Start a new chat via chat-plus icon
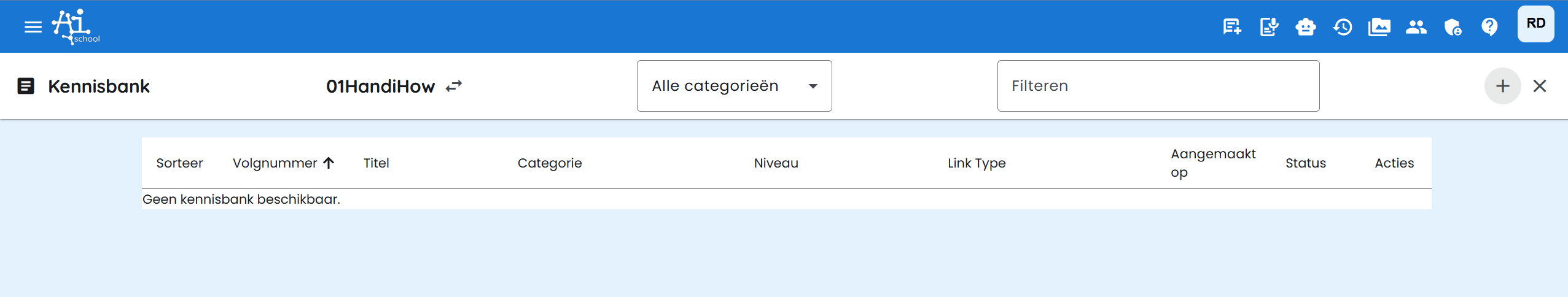This screenshot has height=297, width=1568. pyautogui.click(x=1231, y=27)
